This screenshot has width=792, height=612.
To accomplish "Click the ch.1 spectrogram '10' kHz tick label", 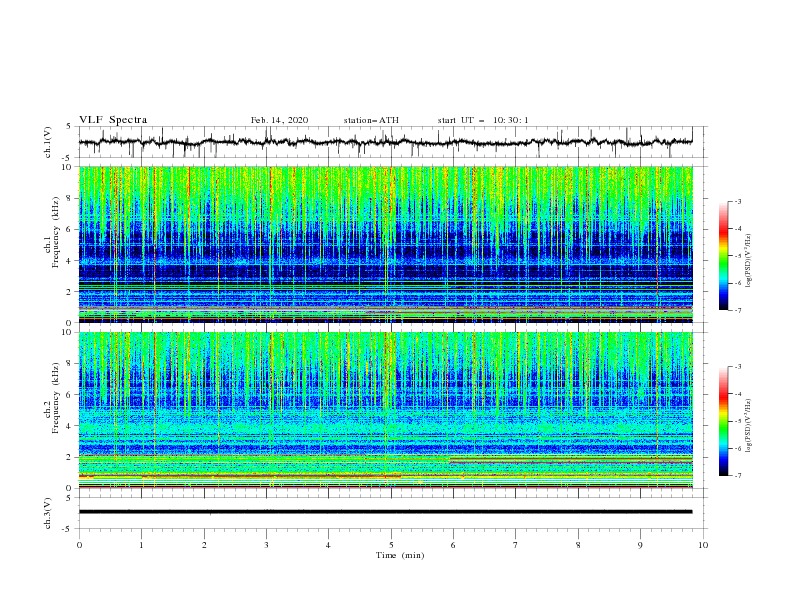I will coord(68,167).
